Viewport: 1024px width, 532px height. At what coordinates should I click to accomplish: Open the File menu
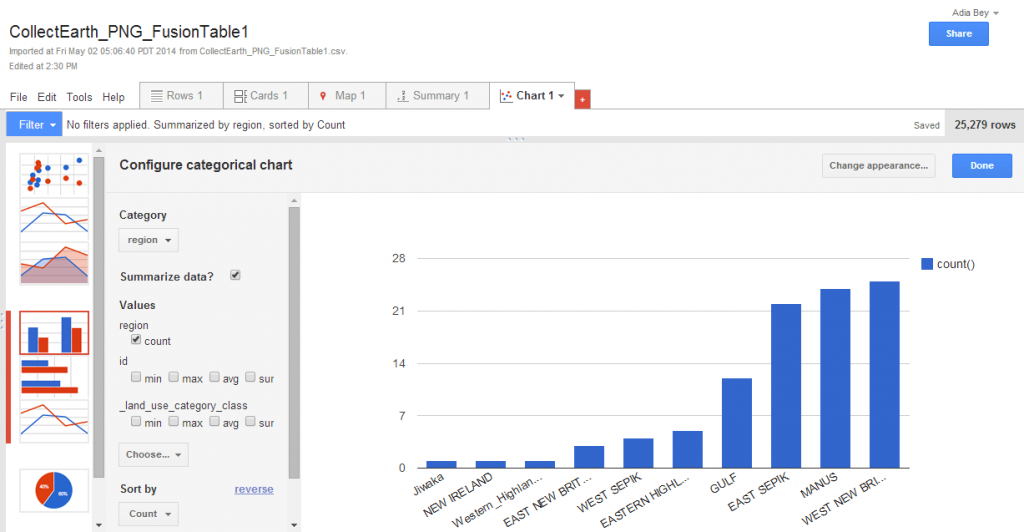[x=18, y=97]
